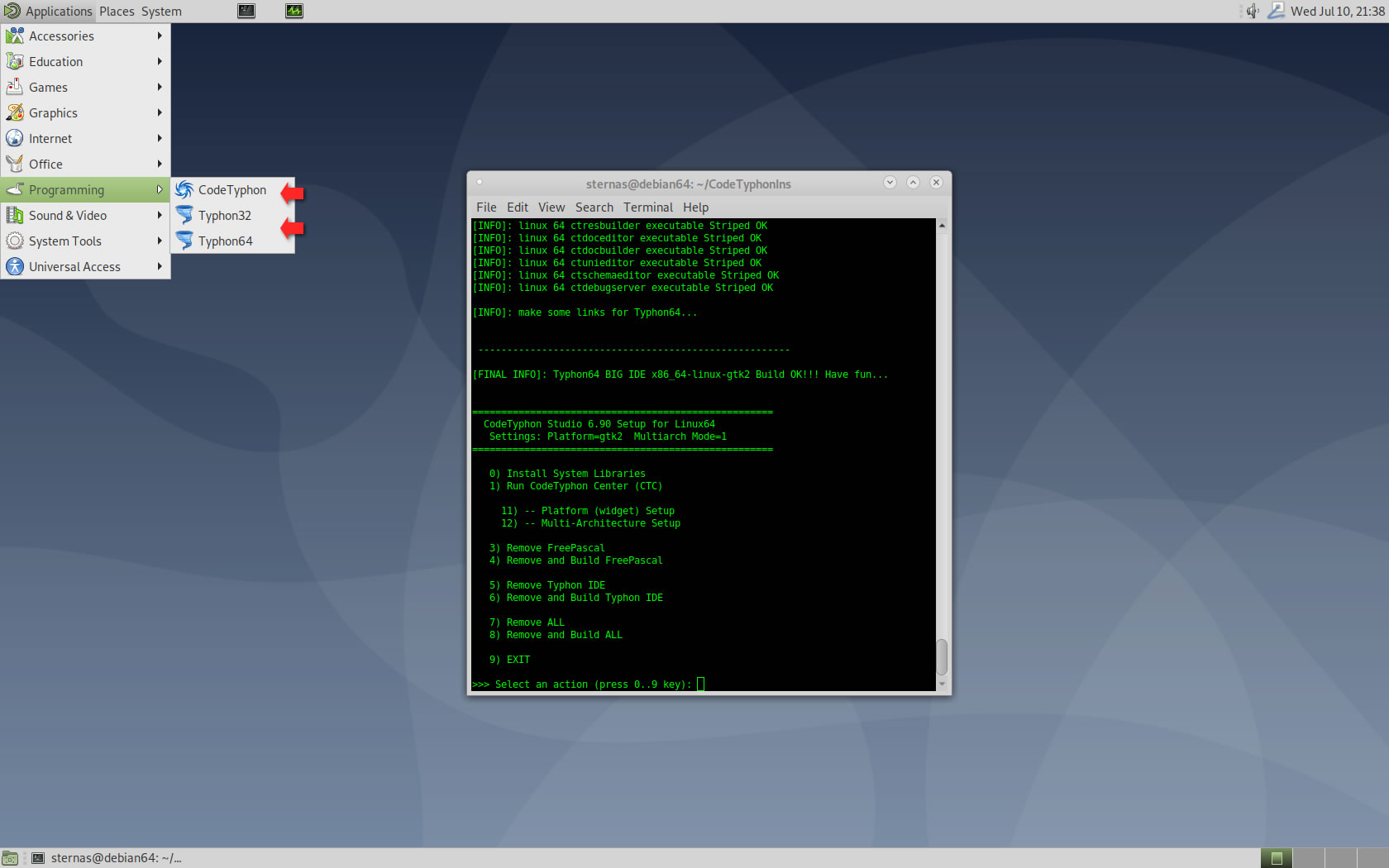The width and height of the screenshot is (1389, 868).
Task: Click the '0) Install System Libraries' line
Action: 567,474
